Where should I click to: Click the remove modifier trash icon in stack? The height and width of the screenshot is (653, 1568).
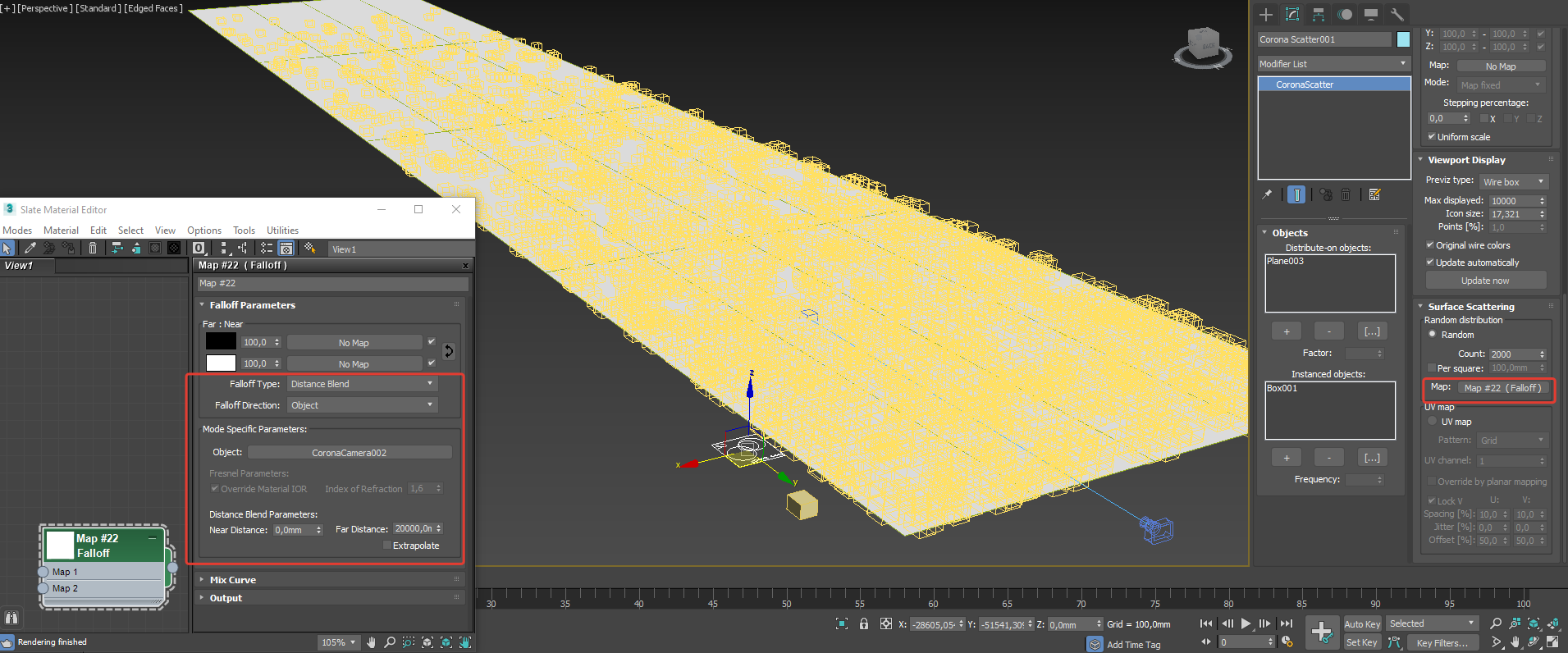click(1346, 194)
